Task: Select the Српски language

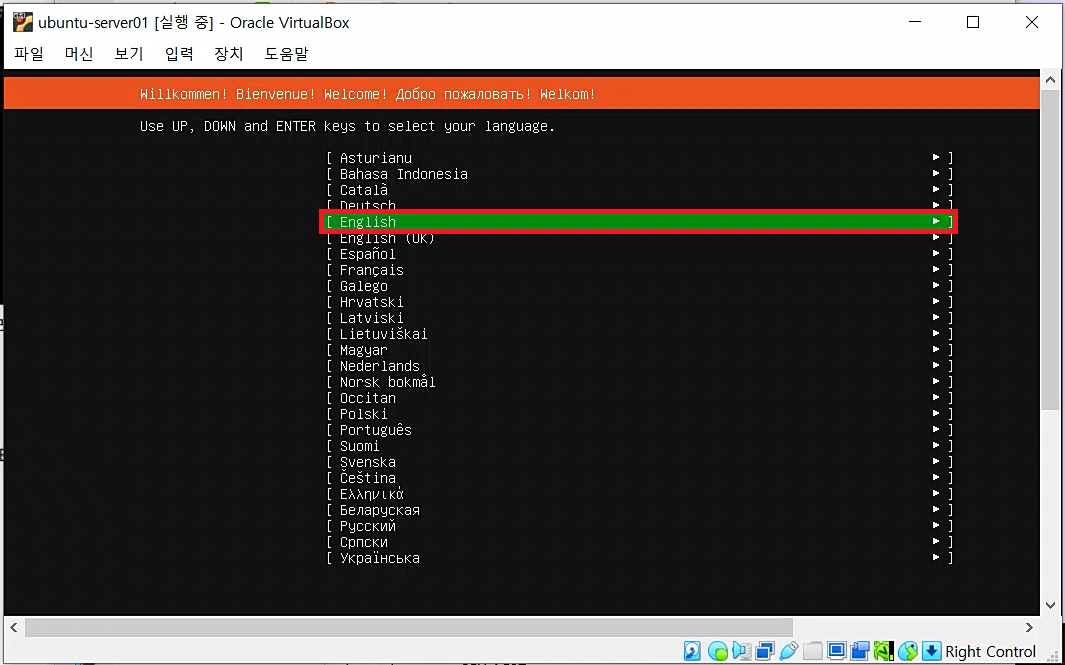Action: pyautogui.click(x=638, y=542)
